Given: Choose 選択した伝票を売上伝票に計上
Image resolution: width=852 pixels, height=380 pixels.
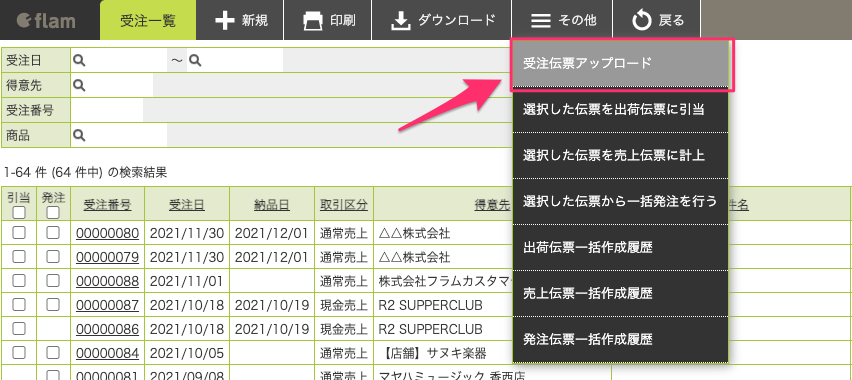Looking at the screenshot, I should pos(620,155).
